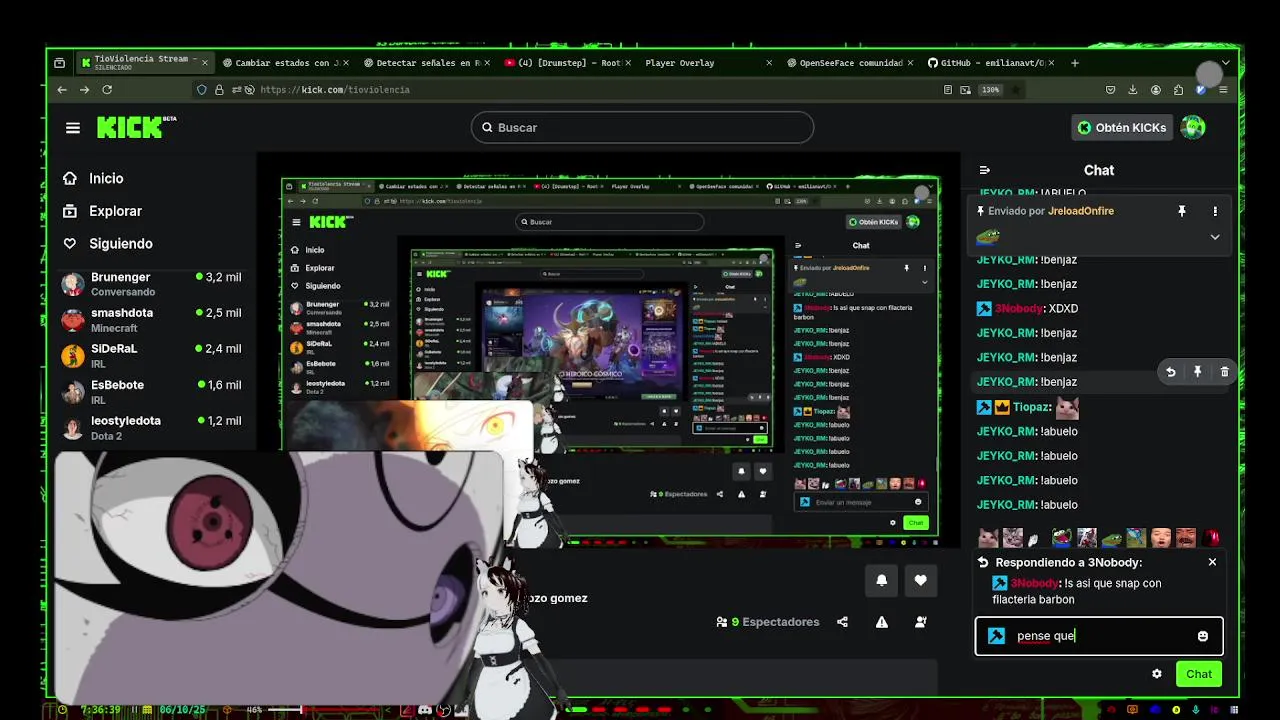Open browser downloads panel

pyautogui.click(x=1133, y=89)
